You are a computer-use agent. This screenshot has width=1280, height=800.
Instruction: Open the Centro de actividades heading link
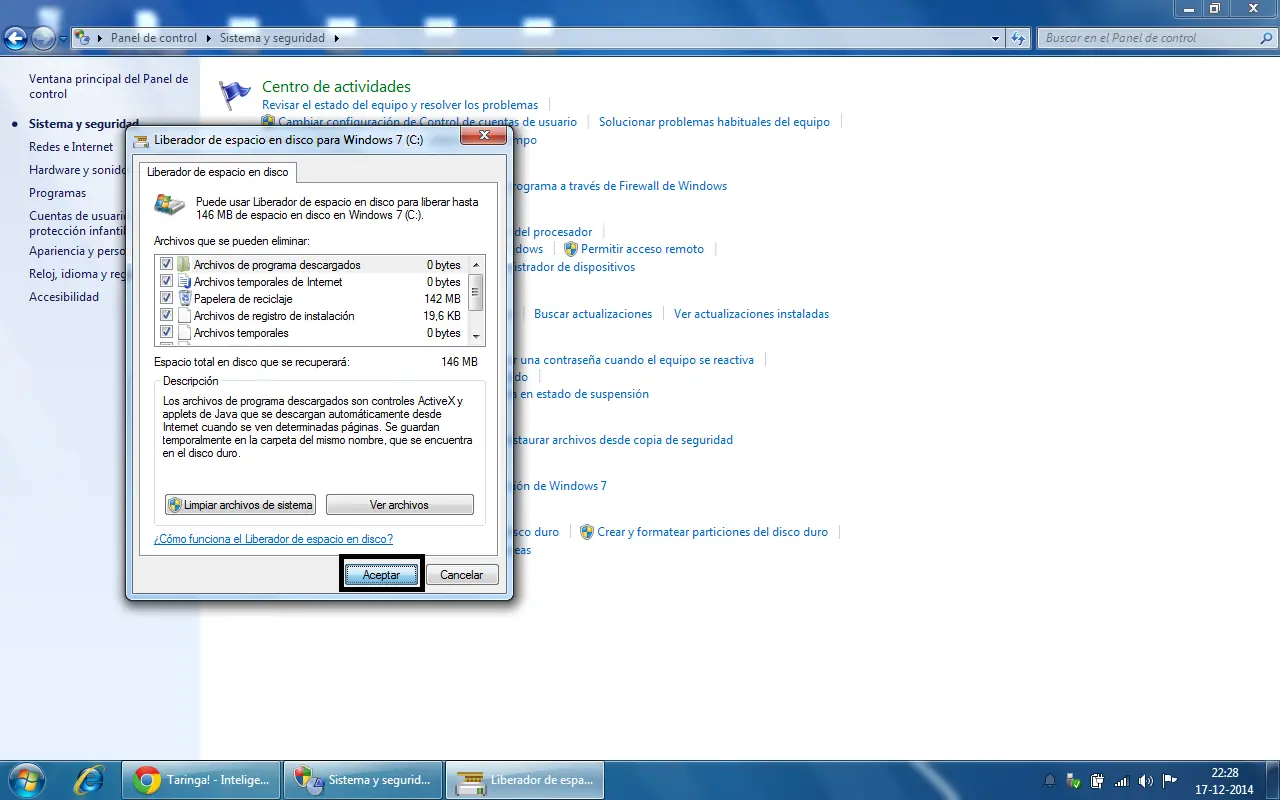pyautogui.click(x=336, y=87)
